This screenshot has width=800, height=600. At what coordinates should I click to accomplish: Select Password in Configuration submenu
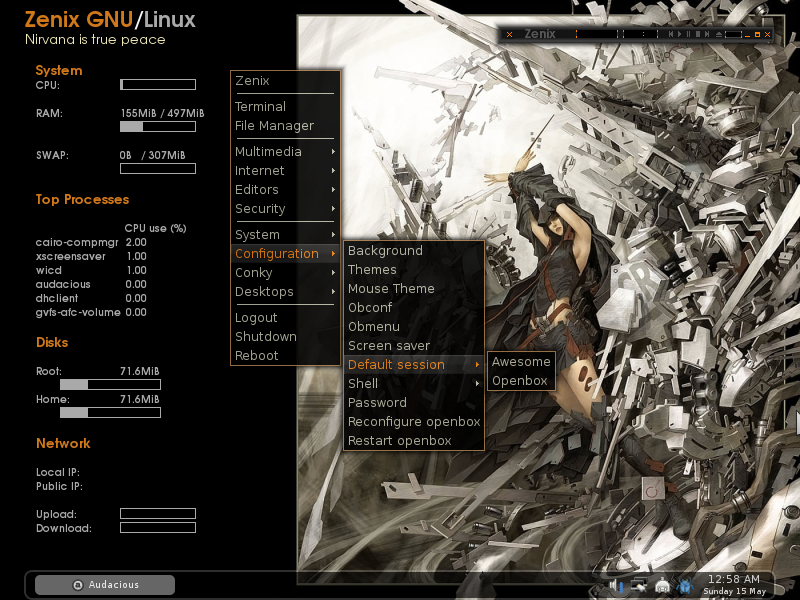click(x=414, y=403)
